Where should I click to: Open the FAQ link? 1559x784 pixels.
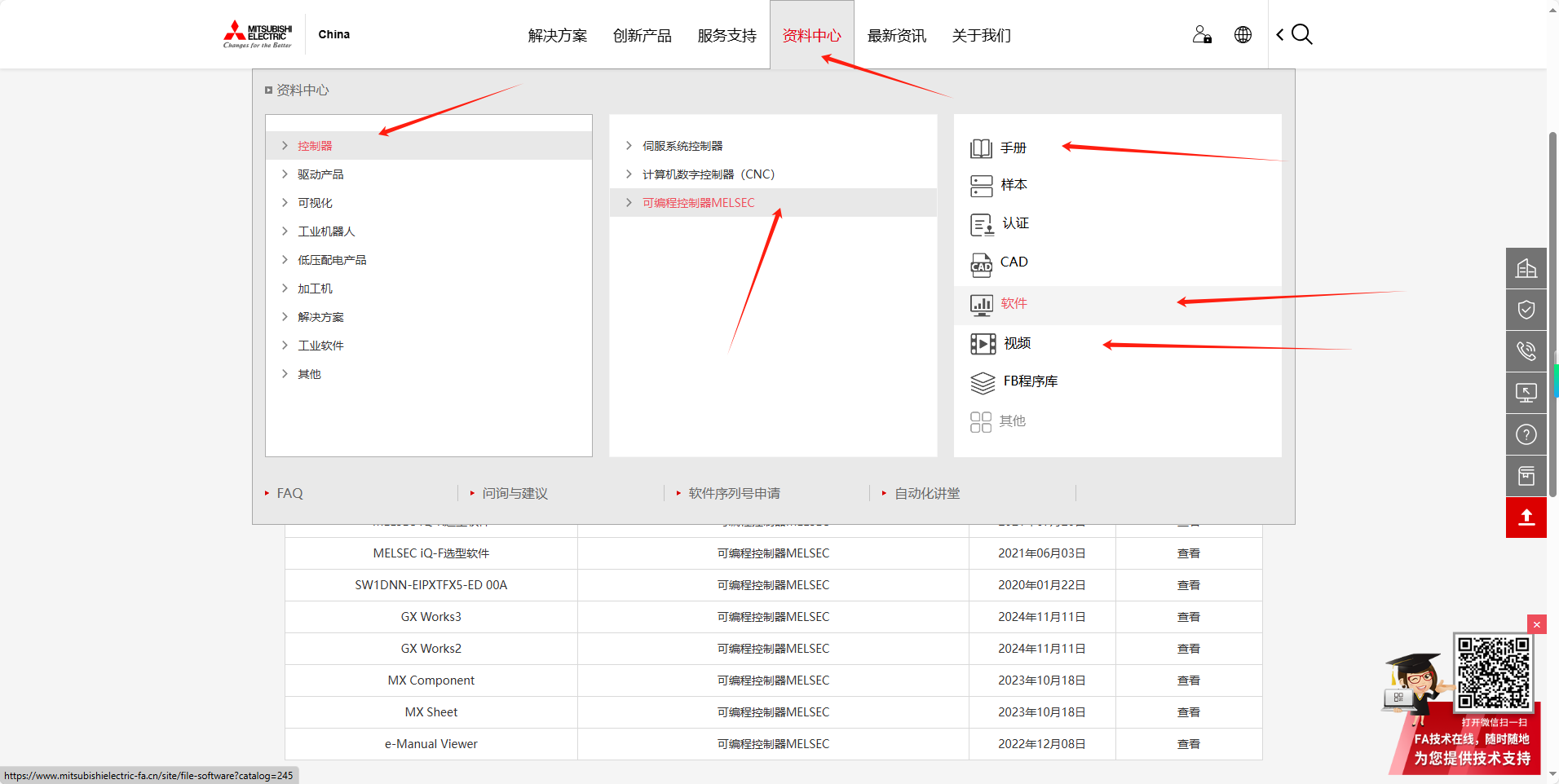point(289,494)
